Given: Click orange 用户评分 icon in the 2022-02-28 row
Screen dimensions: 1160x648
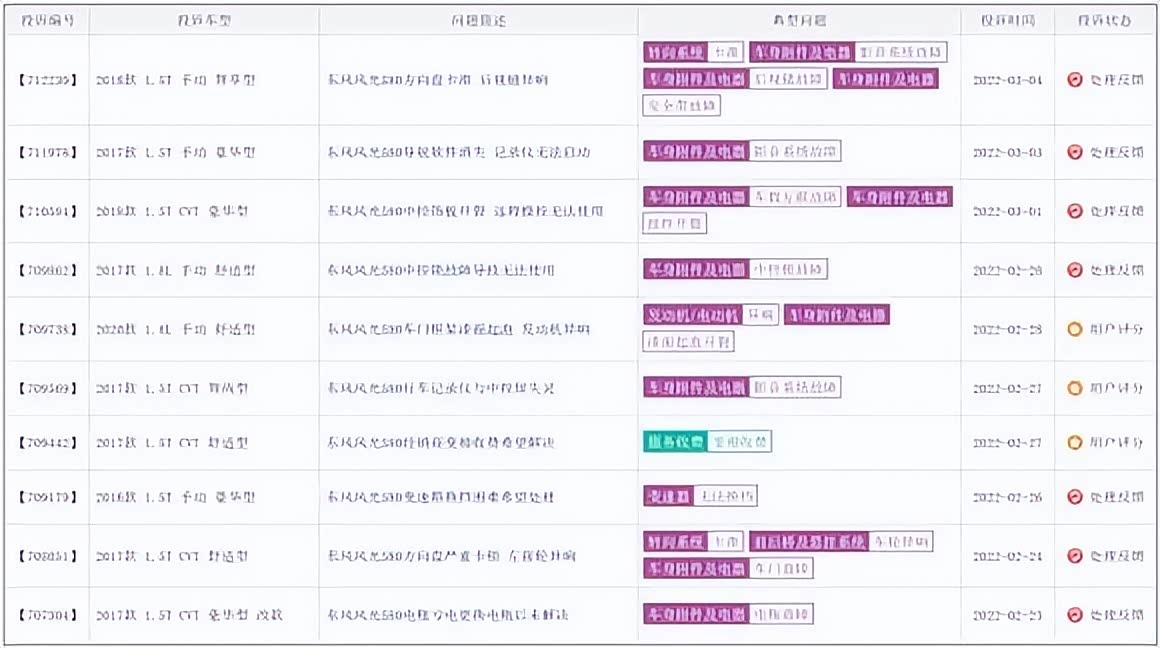Looking at the screenshot, I should [x=1075, y=328].
